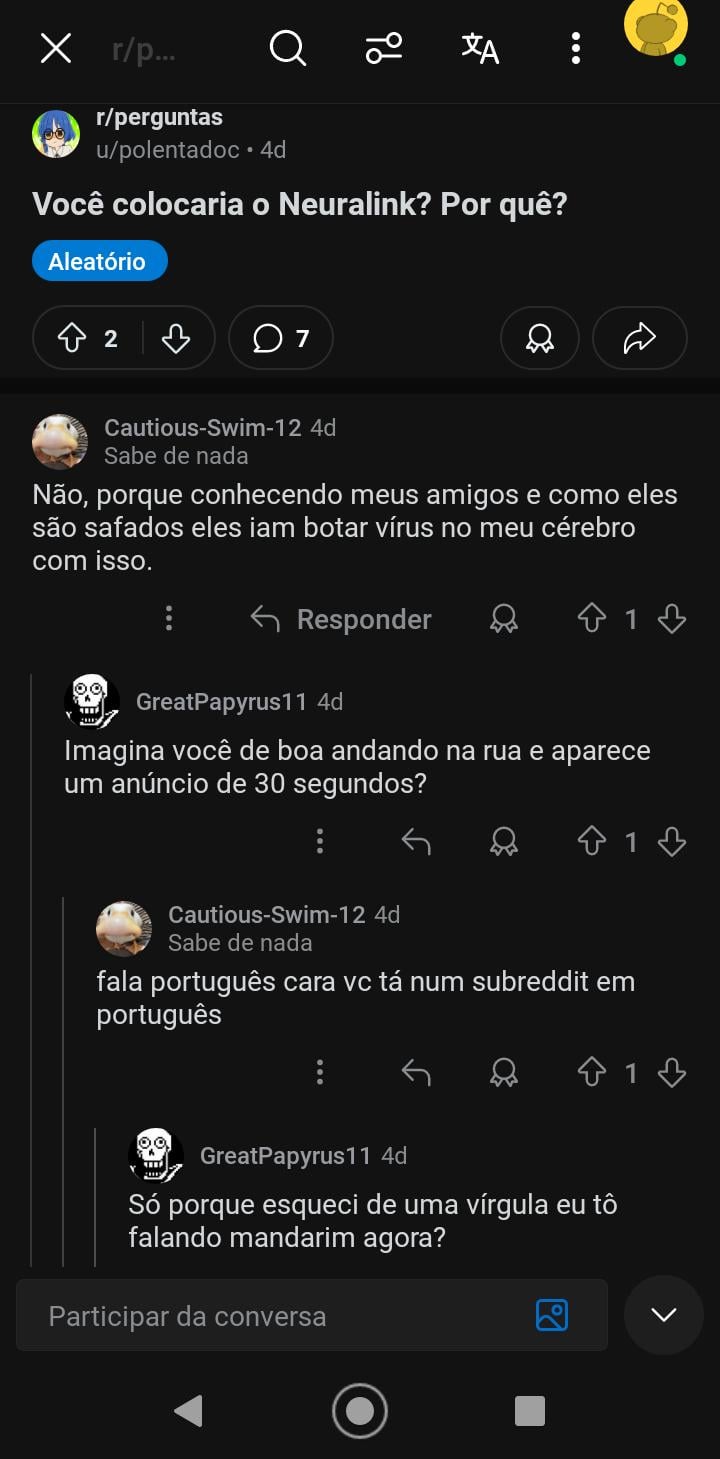
Task: Give an award to the post
Action: pos(540,339)
